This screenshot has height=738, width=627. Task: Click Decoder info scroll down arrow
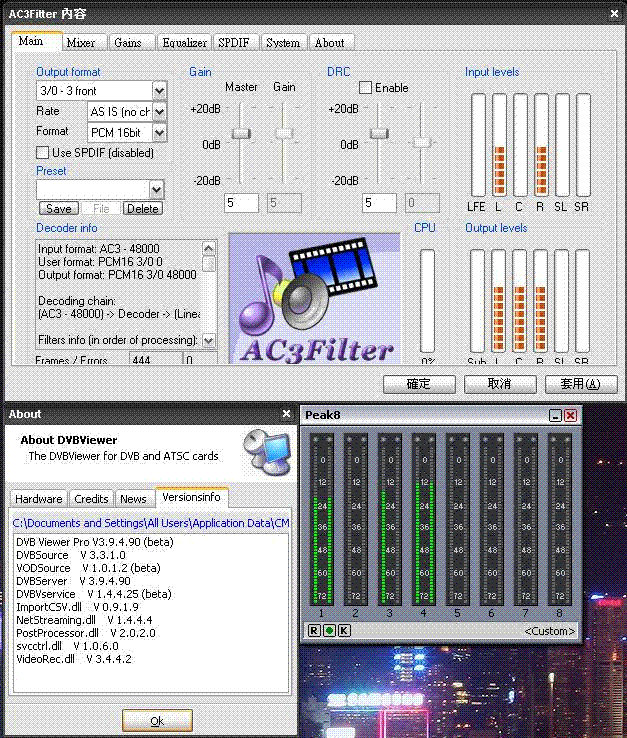pyautogui.click(x=209, y=340)
